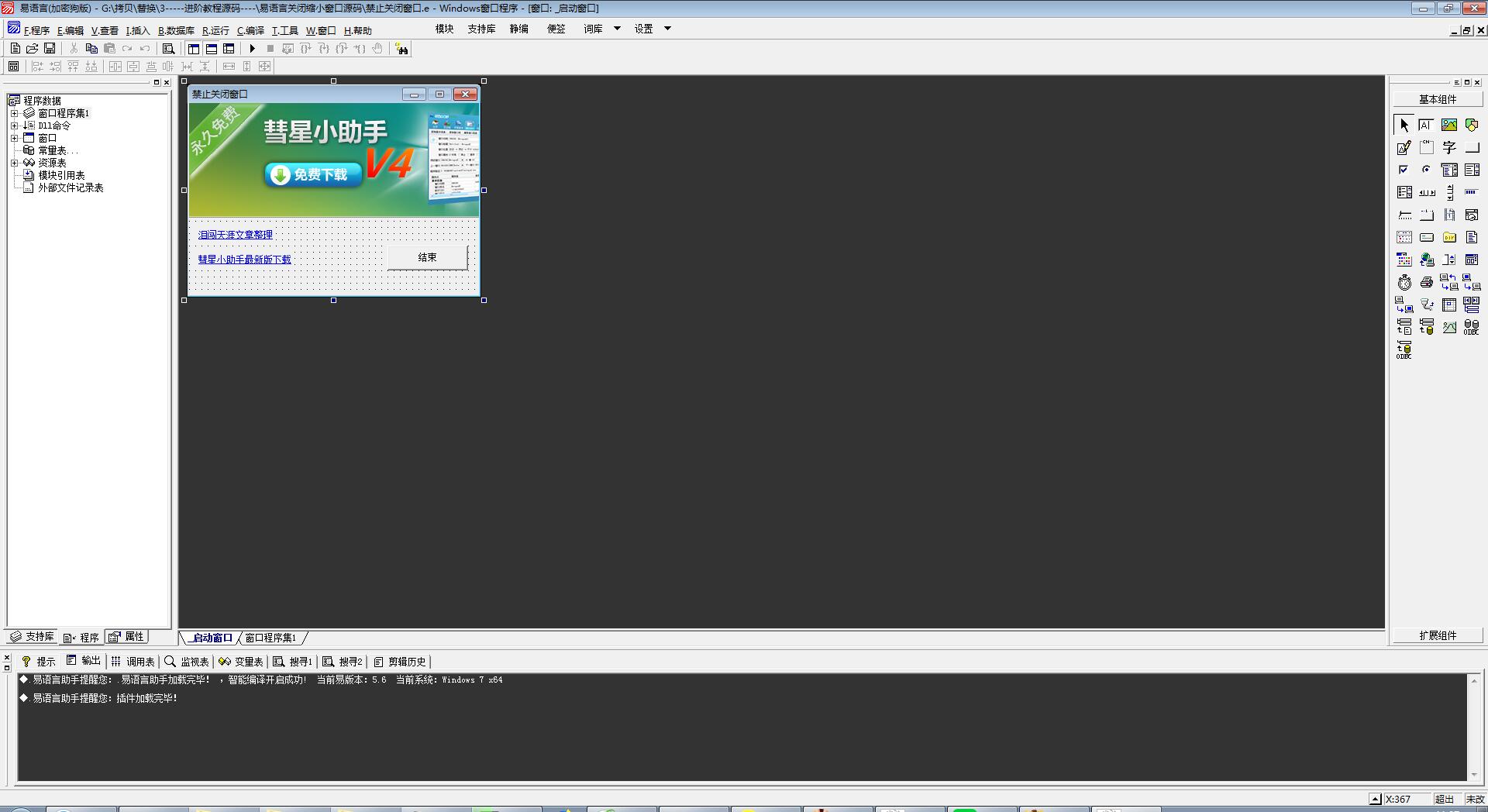This screenshot has height=812, width=1488.
Task: Open the 模块 menu item
Action: (444, 29)
